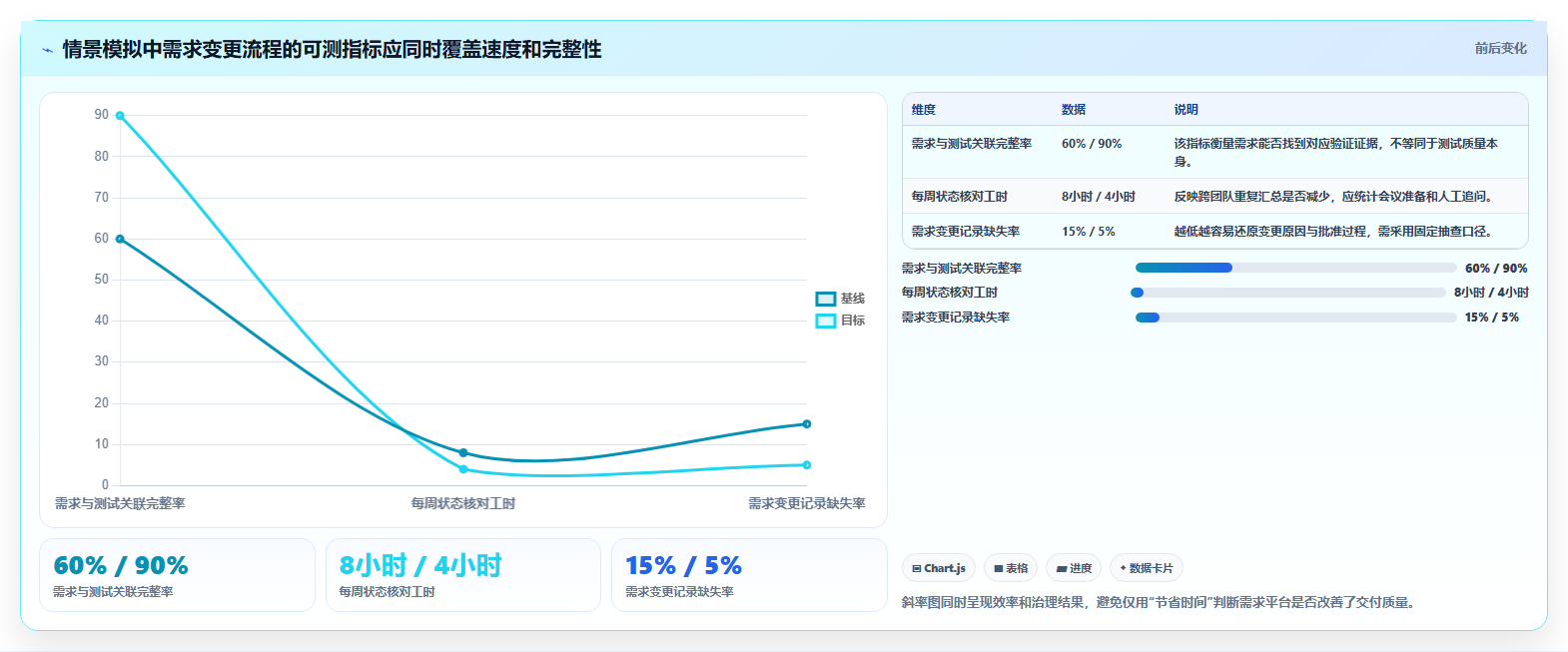
Task: Click the 基线 point above 每周状态核对工时
Action: tap(463, 452)
